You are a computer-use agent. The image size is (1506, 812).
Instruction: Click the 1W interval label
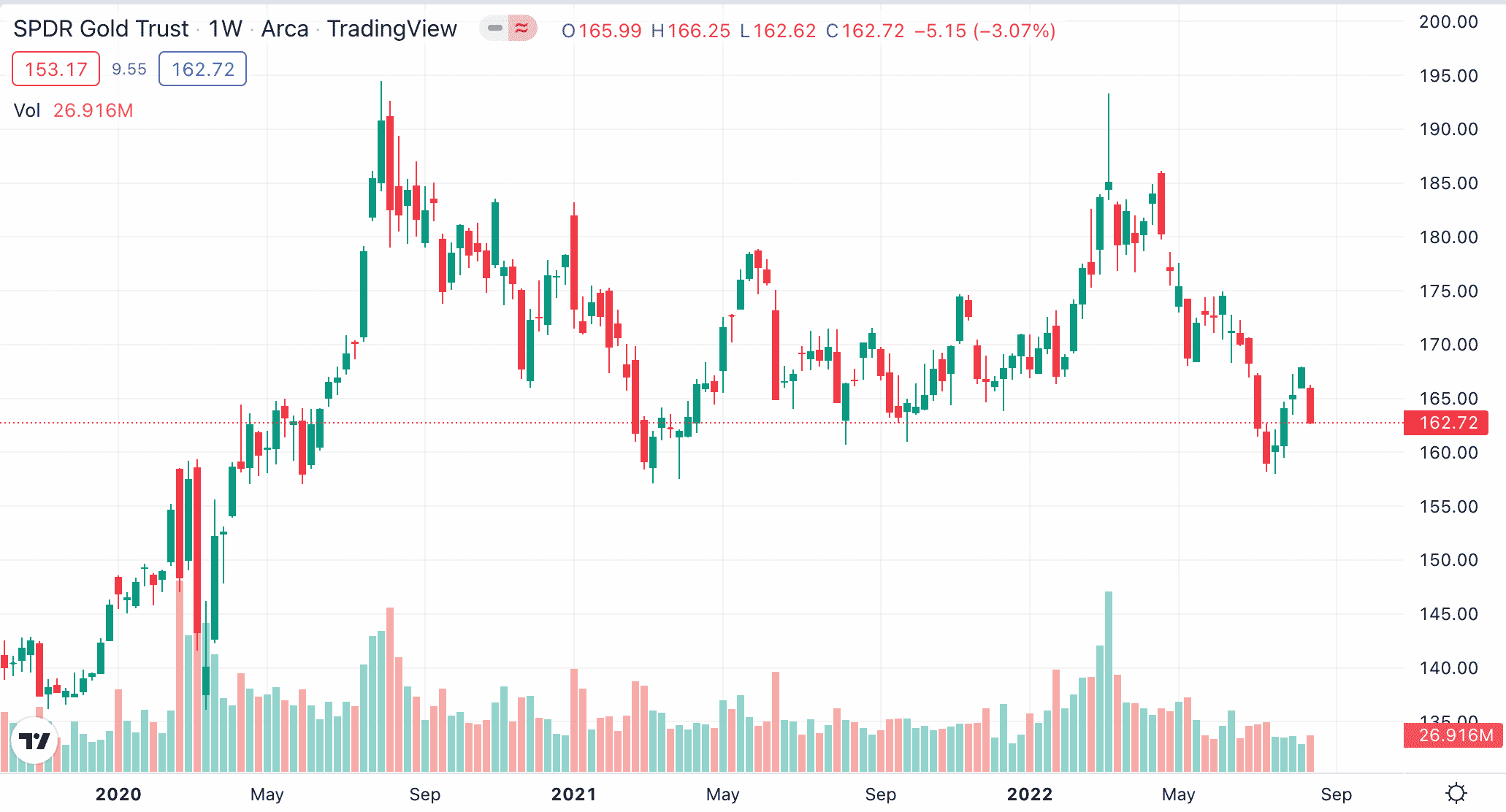coord(225,28)
